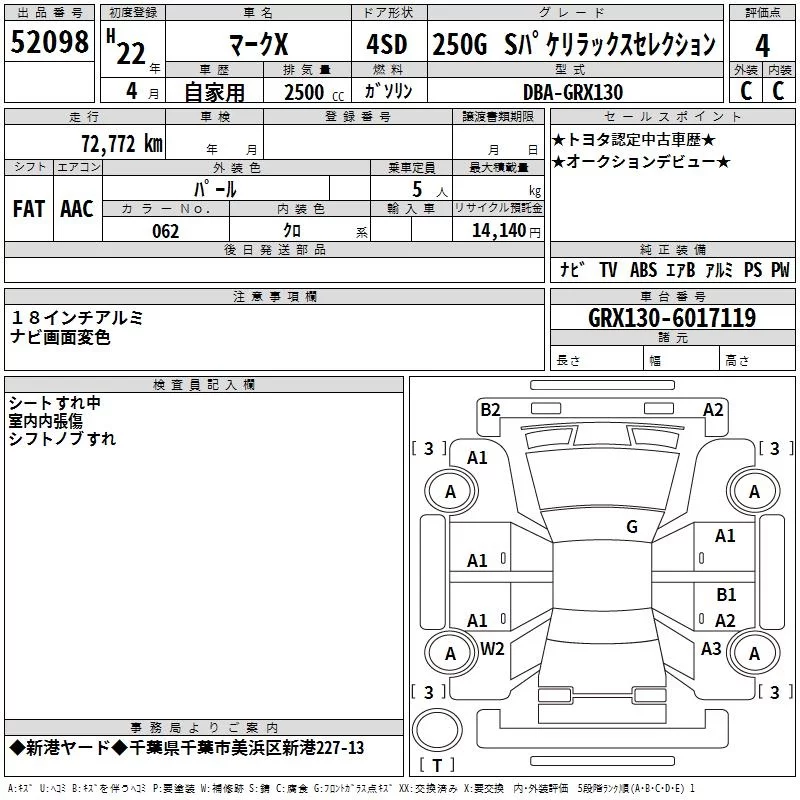The width and height of the screenshot is (800, 800).
Task: Click the rear-left wheel A circle
Action: coord(451,653)
